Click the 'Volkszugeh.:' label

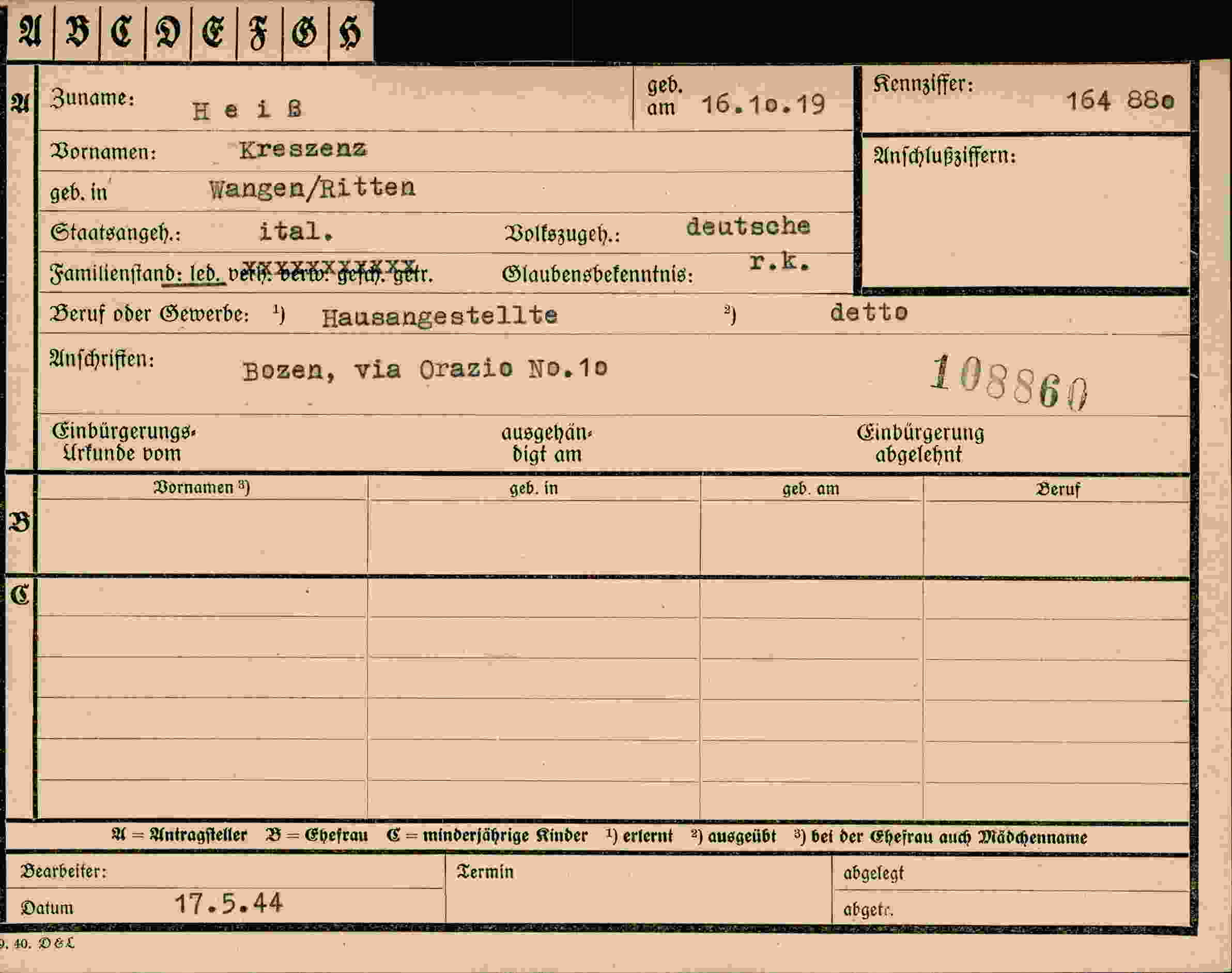tap(562, 234)
